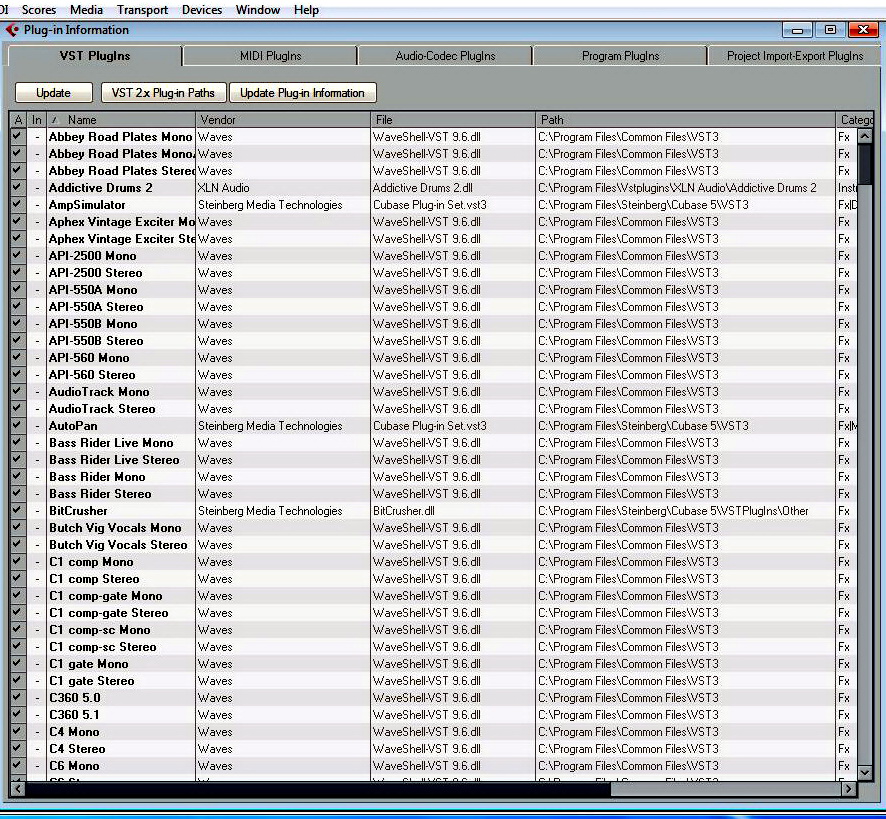886x819 pixels.
Task: Click the Cubase logo icon in title bar
Action: tap(12, 30)
